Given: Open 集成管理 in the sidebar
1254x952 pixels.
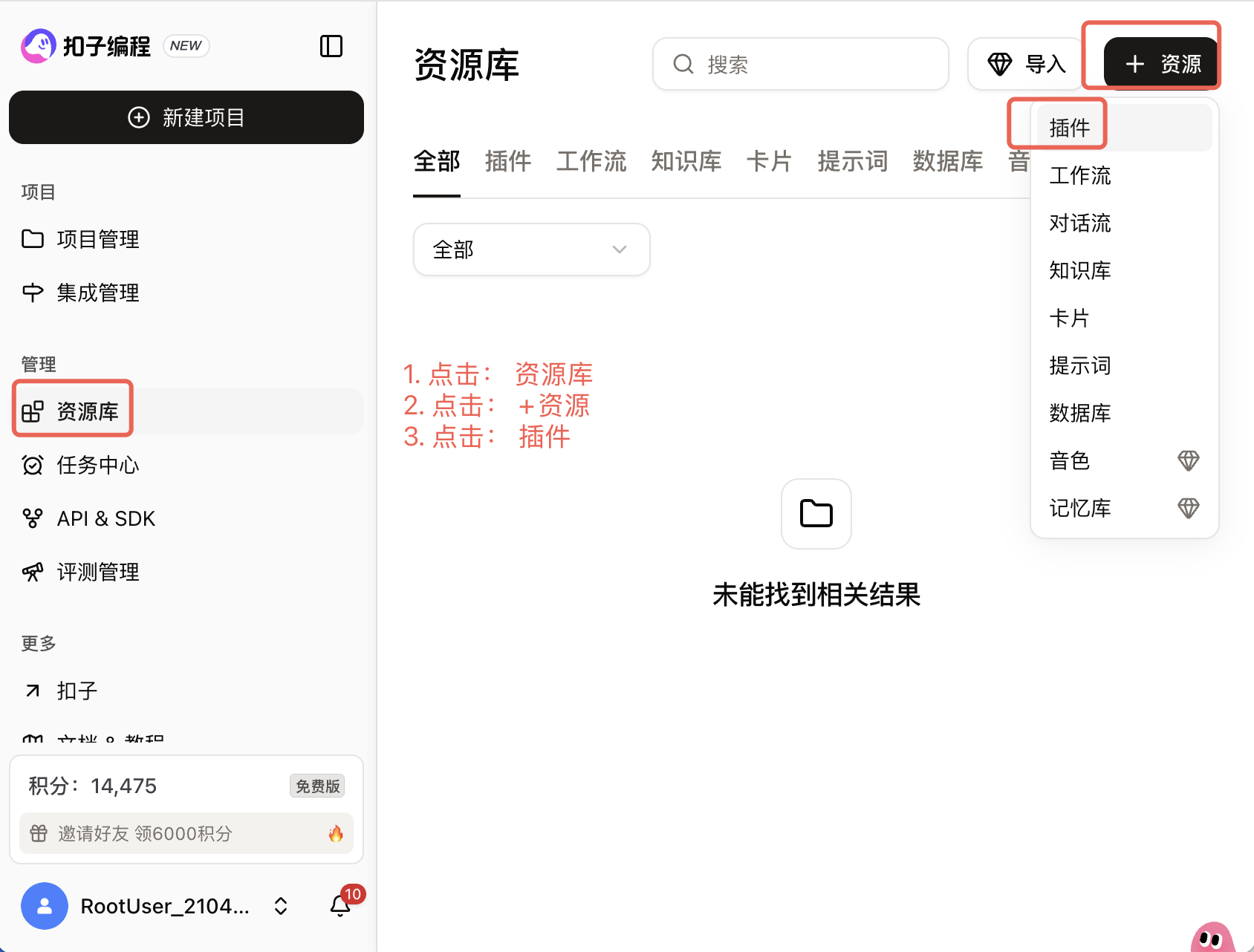Looking at the screenshot, I should (97, 293).
